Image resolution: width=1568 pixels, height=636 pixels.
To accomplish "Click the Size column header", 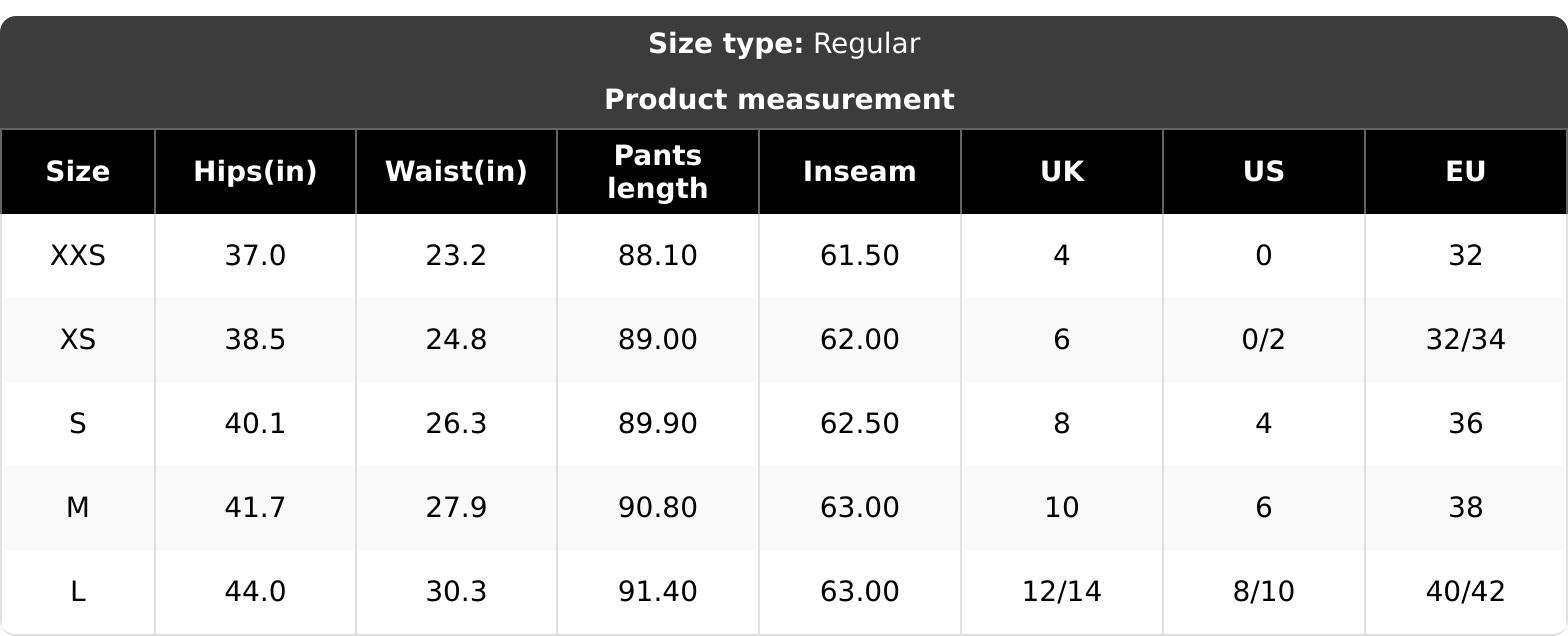I will 78,172.
